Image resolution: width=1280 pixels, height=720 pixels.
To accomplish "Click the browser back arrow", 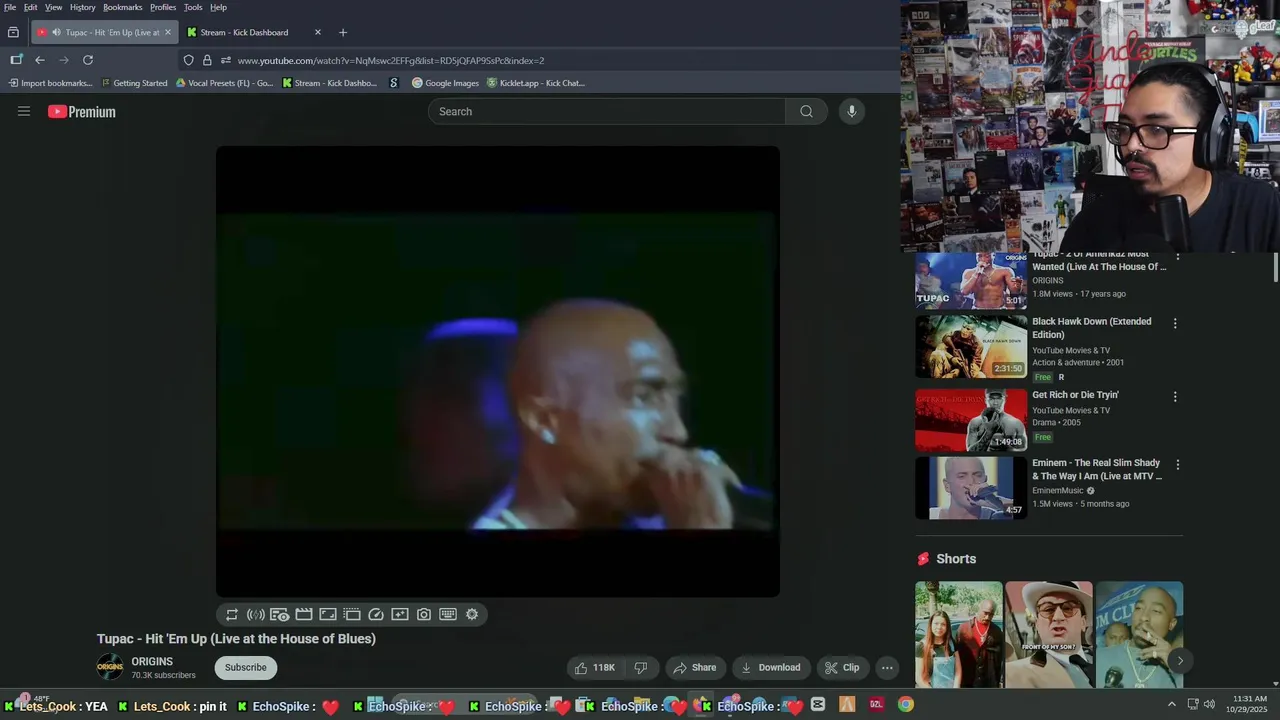I will [40, 60].
